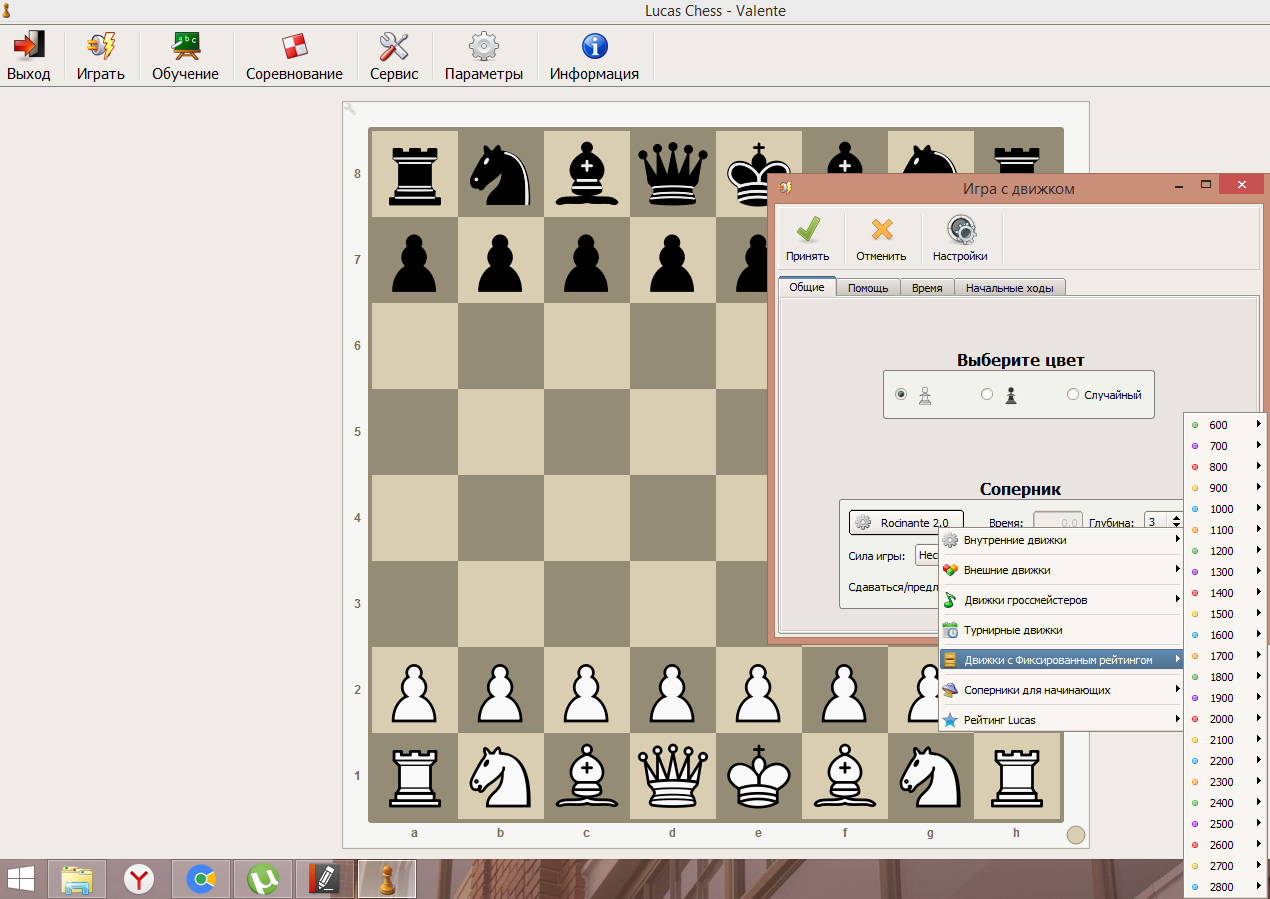Screen dimensions: 1270x899
Task: Open the Обучение training icon
Action: (185, 46)
